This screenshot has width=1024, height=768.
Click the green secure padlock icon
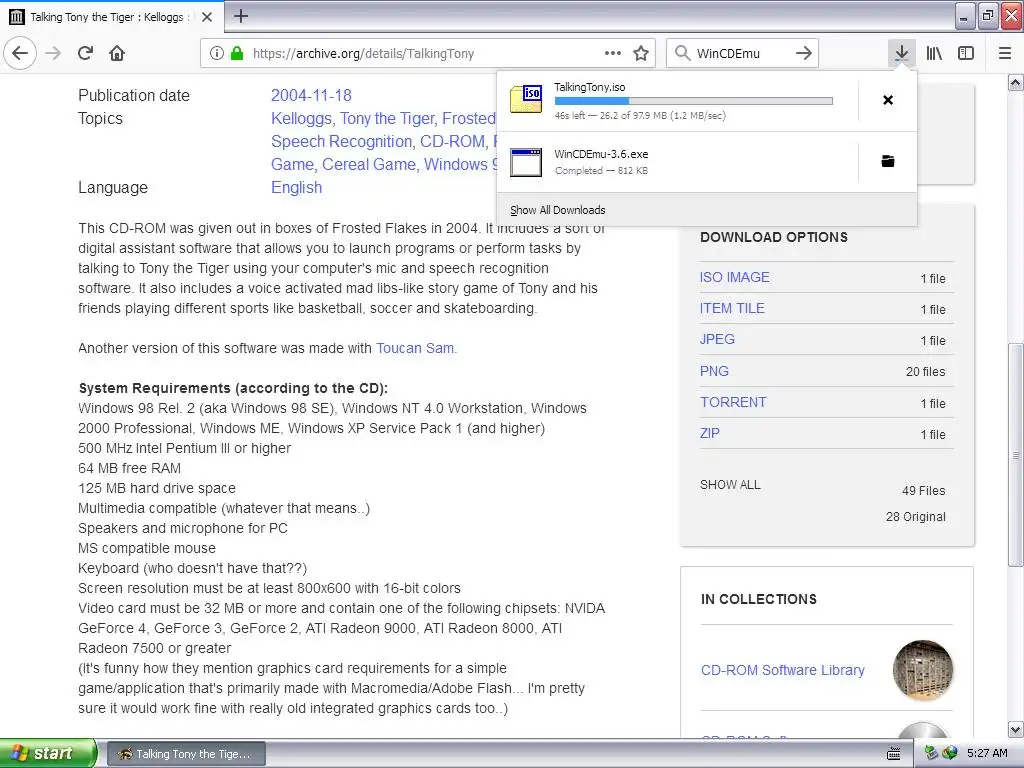pos(237,53)
